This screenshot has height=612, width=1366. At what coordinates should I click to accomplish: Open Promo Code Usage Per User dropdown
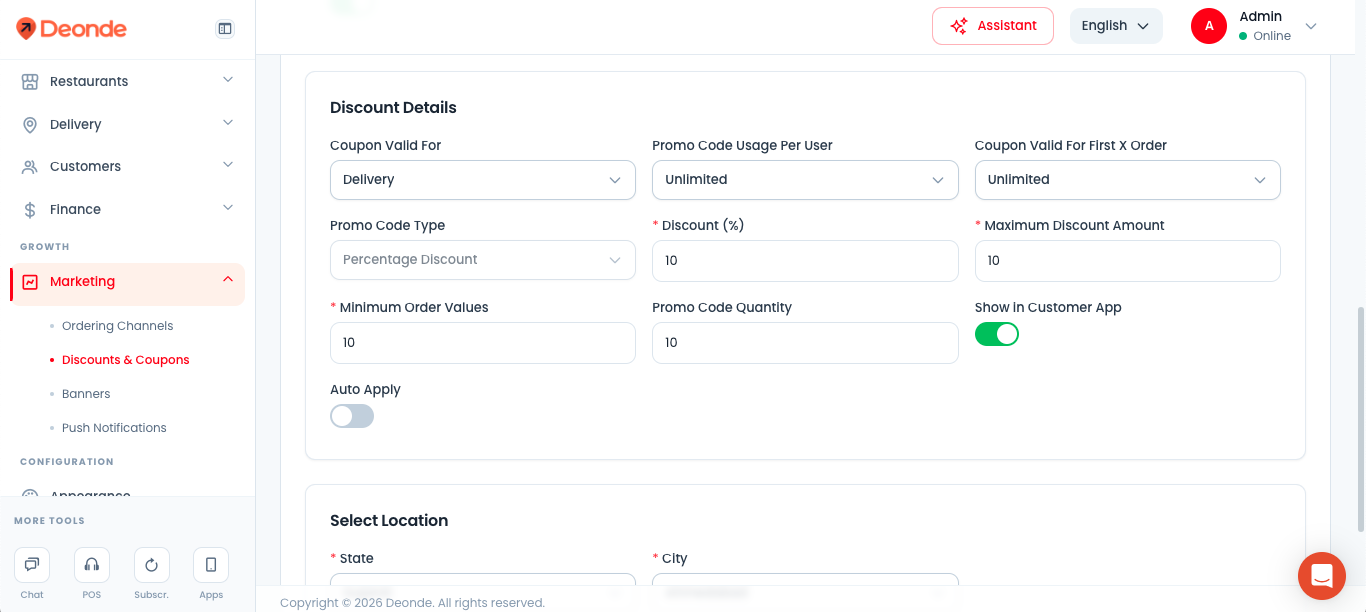click(805, 180)
